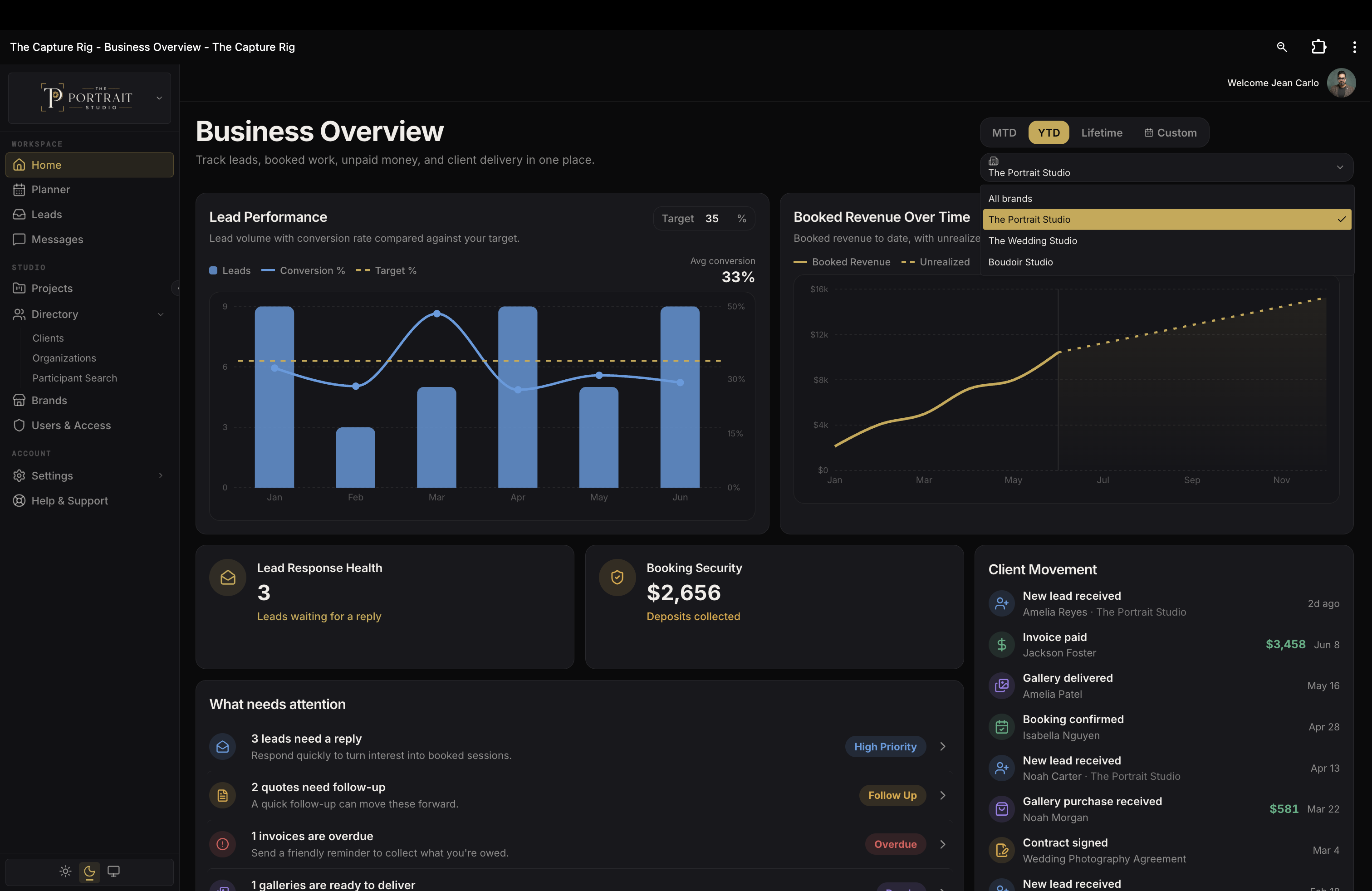
Task: Collapse the sidebar with edge arrow
Action: coord(177,288)
